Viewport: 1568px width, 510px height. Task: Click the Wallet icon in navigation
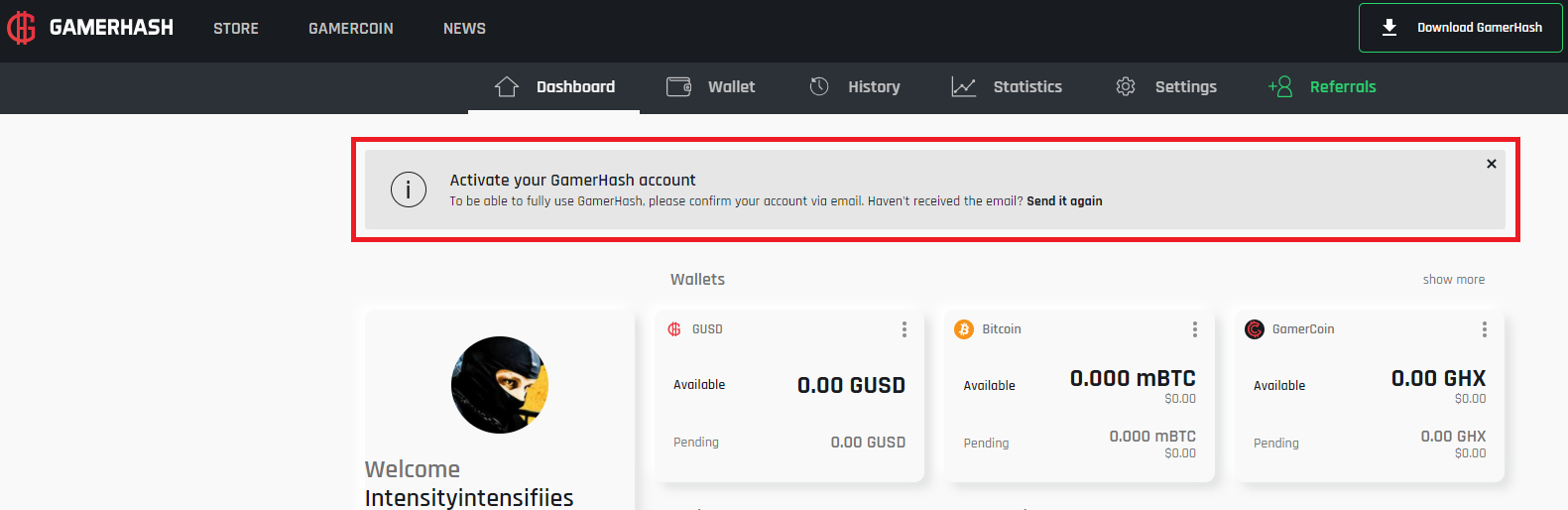tap(679, 86)
